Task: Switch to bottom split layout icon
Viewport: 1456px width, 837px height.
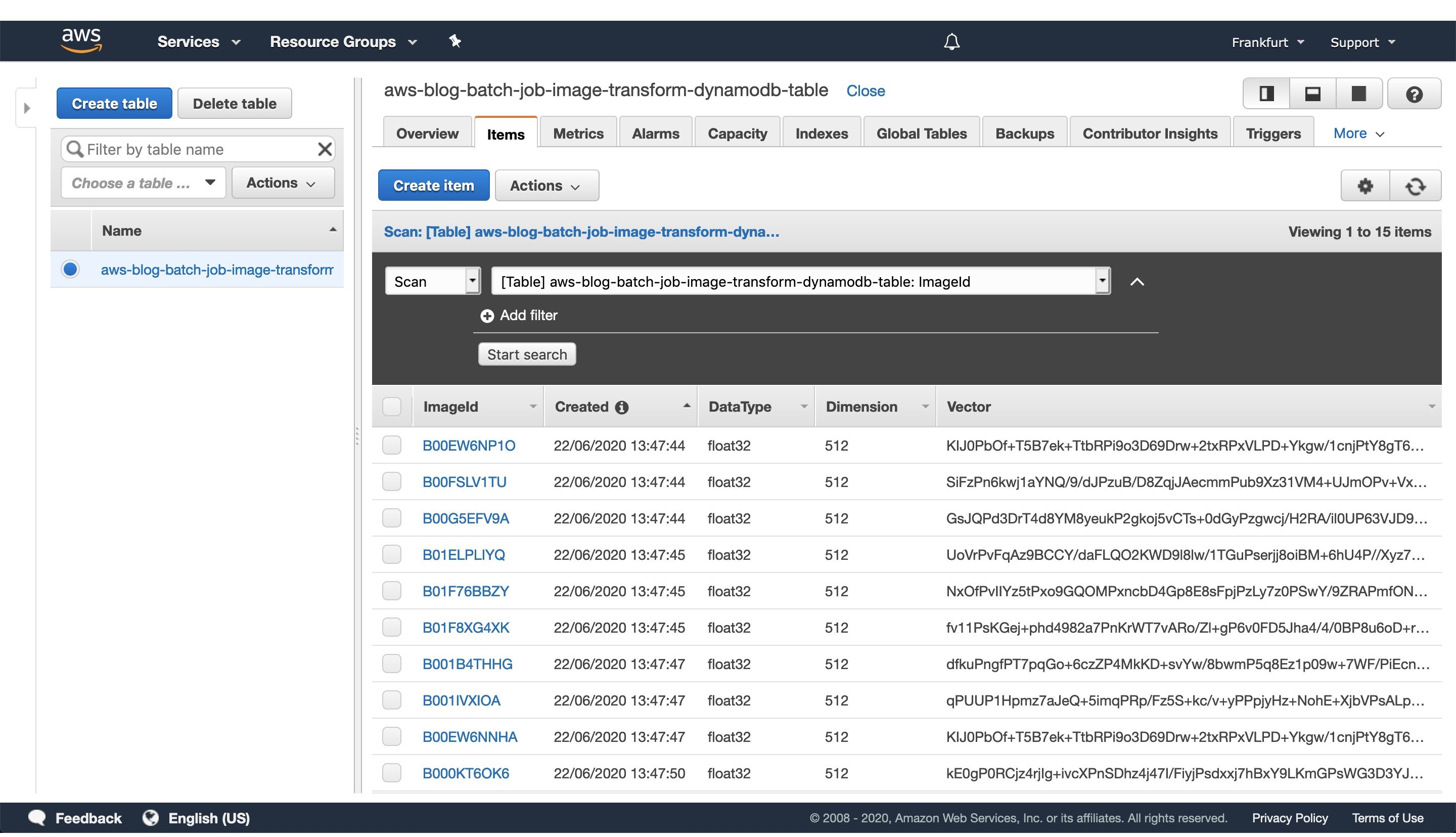Action: point(1312,94)
